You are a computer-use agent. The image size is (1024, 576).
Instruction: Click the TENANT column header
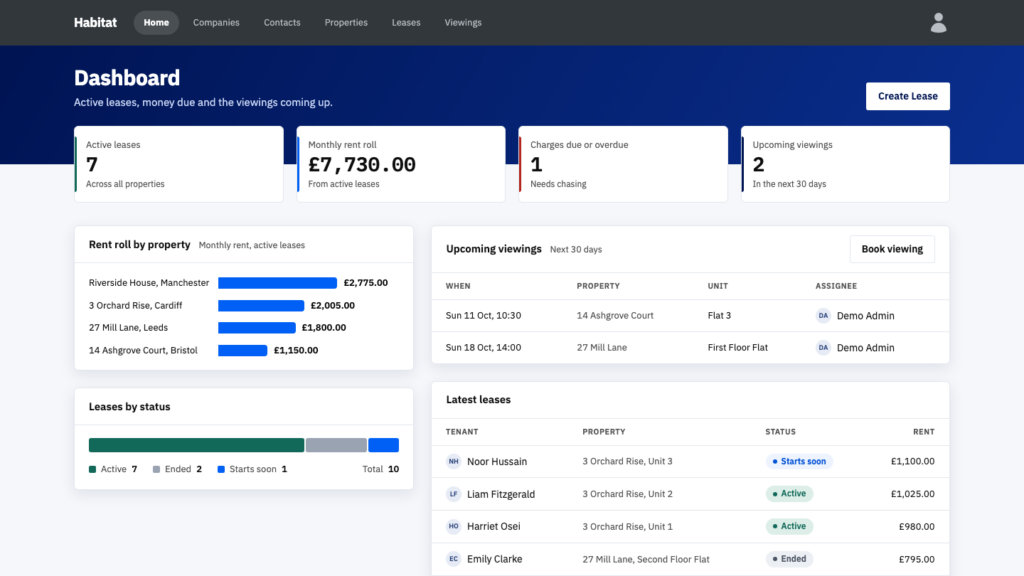462,432
